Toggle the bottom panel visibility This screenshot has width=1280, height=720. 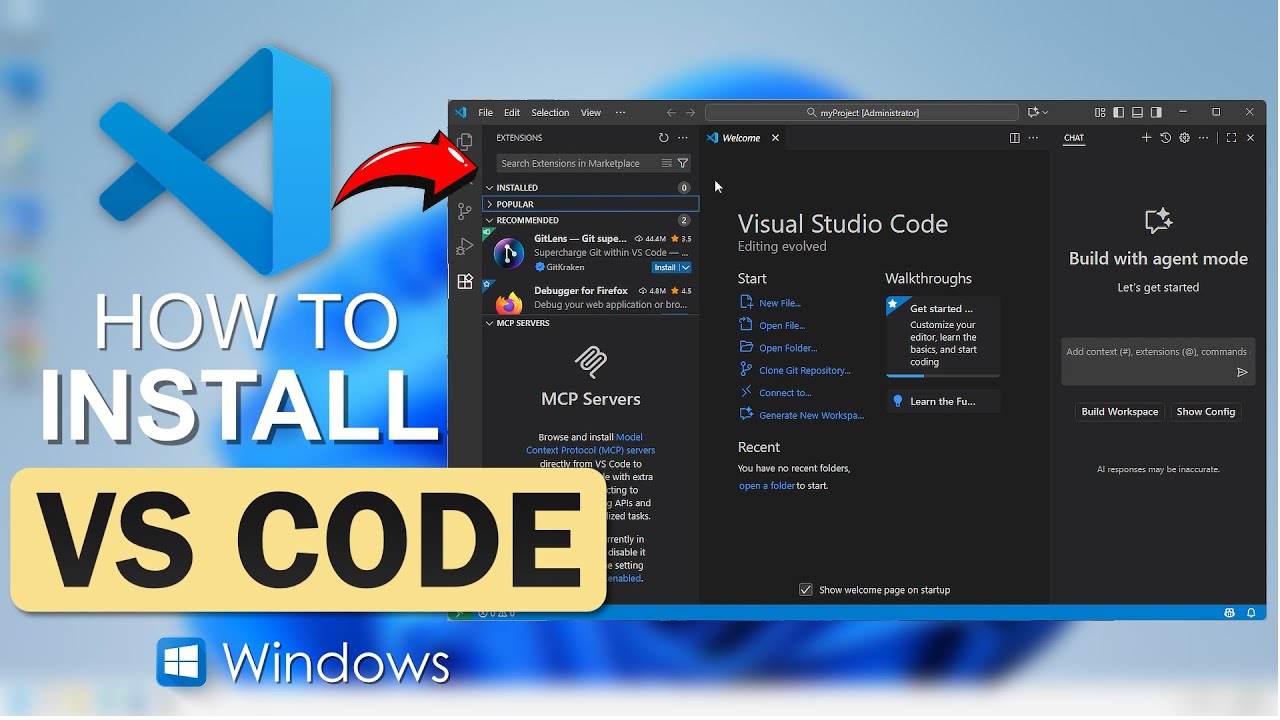pyautogui.click(x=1137, y=113)
